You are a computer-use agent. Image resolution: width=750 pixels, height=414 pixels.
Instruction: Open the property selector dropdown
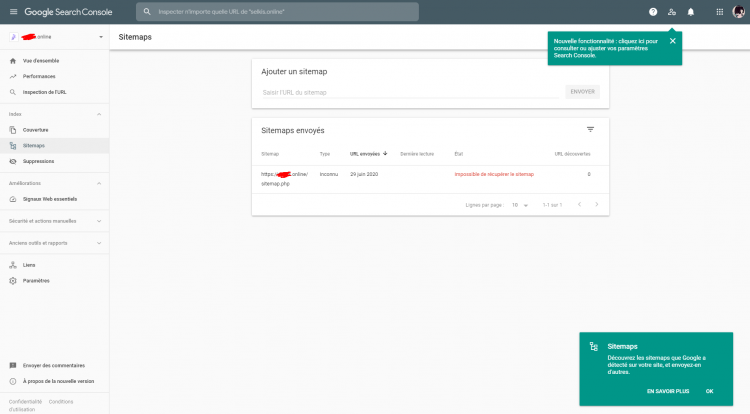click(x=101, y=37)
